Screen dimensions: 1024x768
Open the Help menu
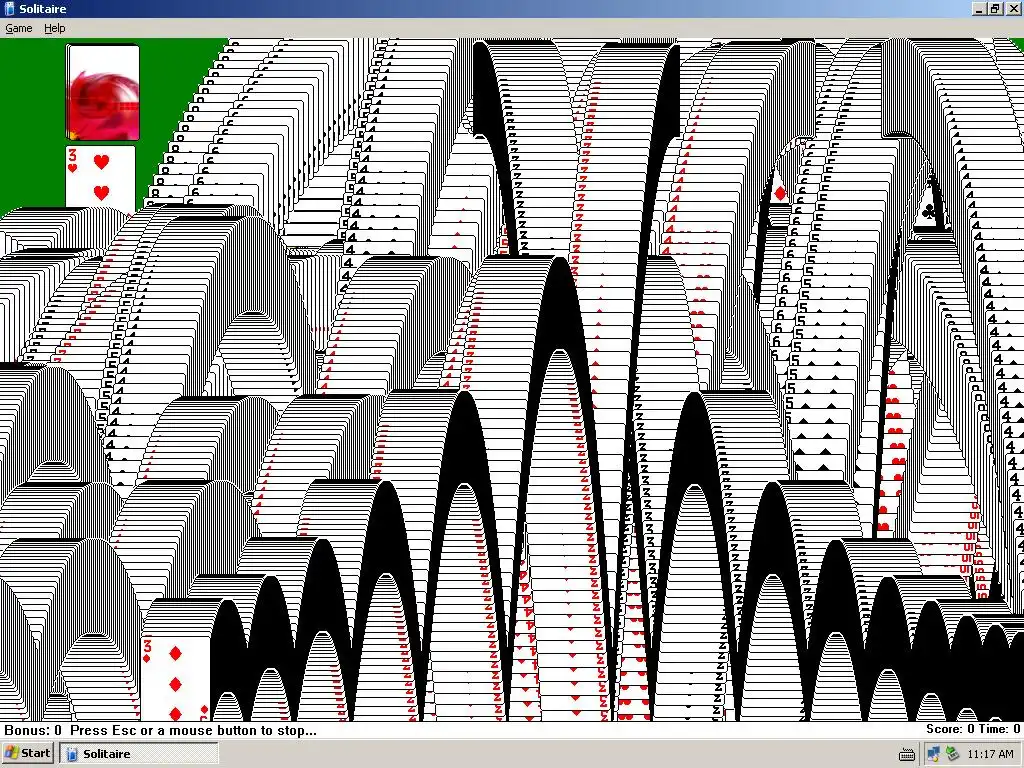(x=55, y=28)
